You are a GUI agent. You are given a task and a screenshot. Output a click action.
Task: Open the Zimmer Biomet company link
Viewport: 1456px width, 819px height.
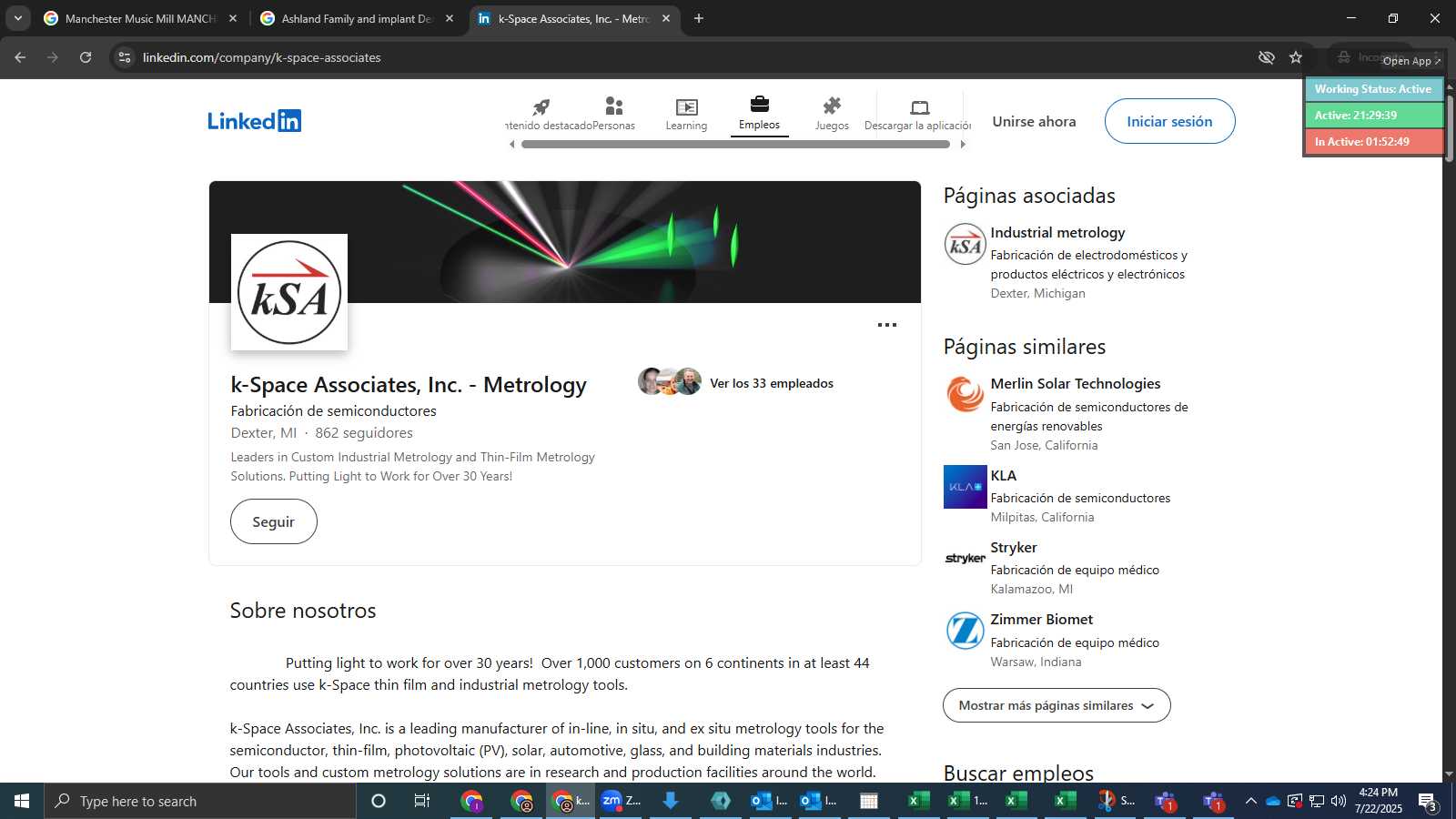pyautogui.click(x=1042, y=620)
